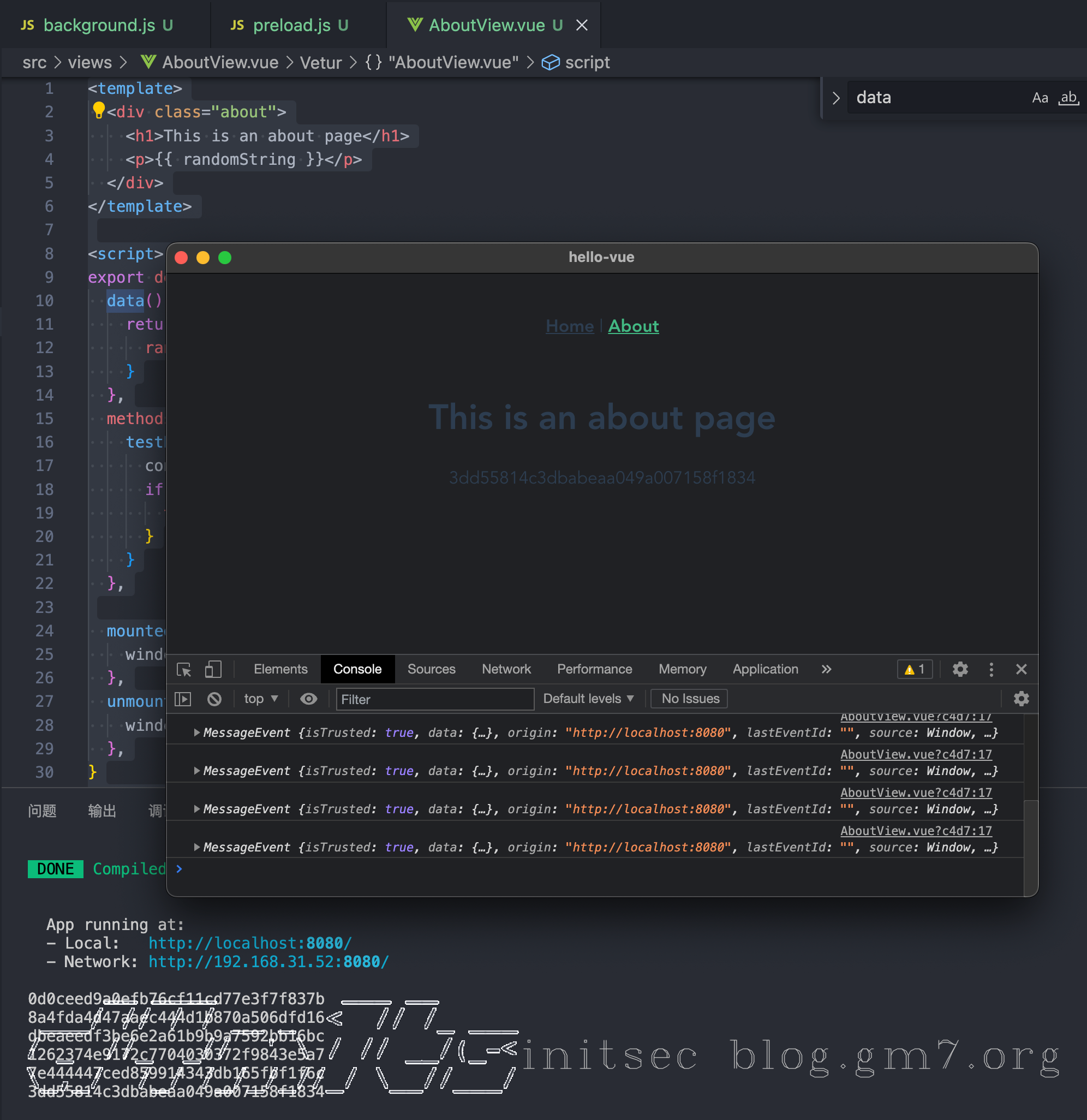
Task: Open DevTools three-dot customize menu
Action: 991,669
